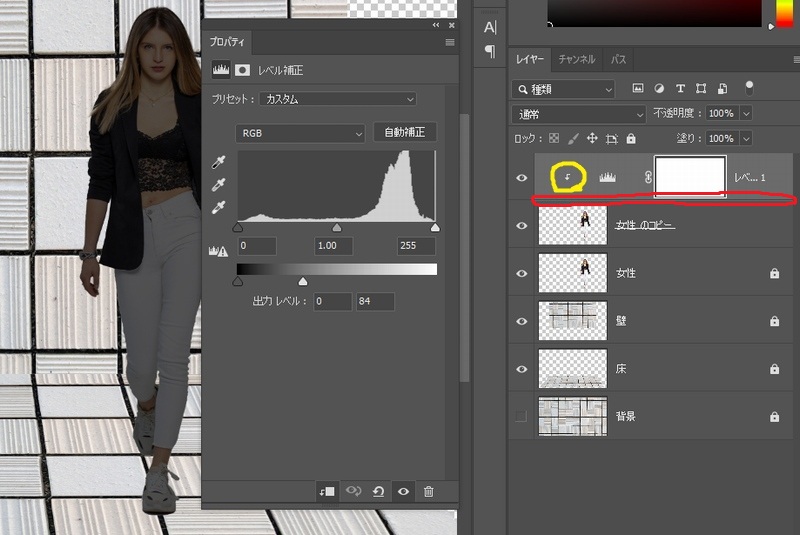Click the clip-to-layer icon in Properties footer

click(x=327, y=491)
